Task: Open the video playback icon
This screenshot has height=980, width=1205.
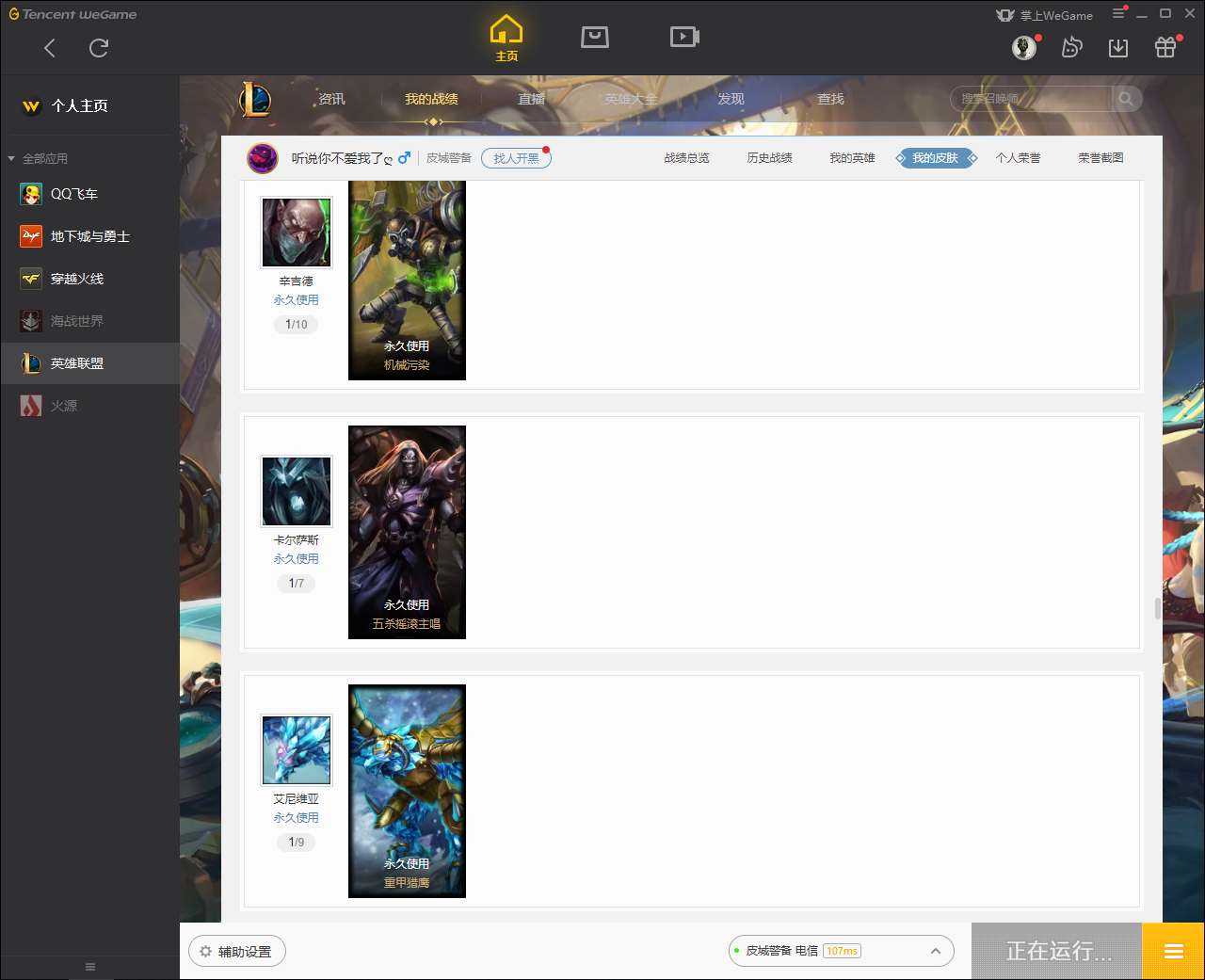Action: [x=684, y=37]
